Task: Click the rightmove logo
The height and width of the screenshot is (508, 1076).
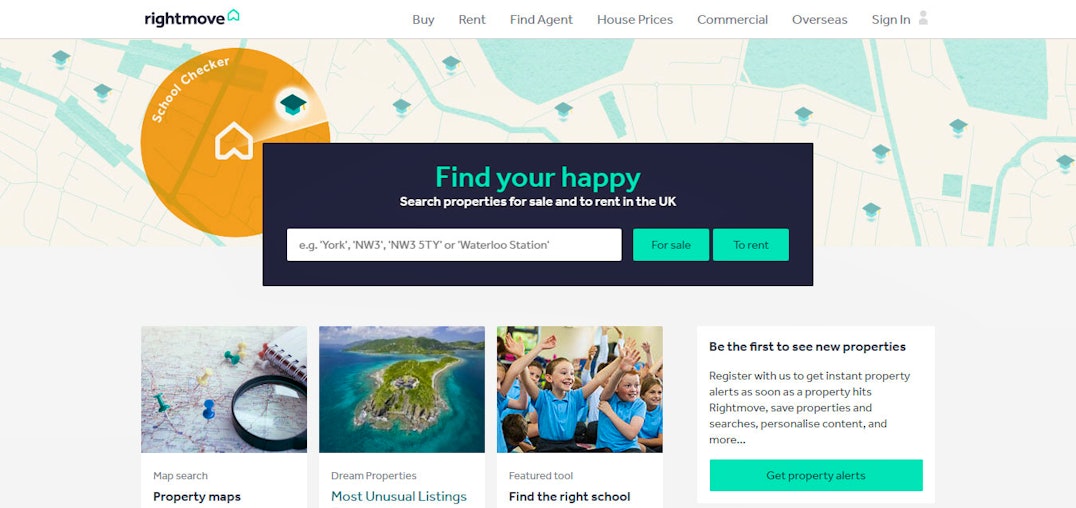Action: (x=191, y=19)
